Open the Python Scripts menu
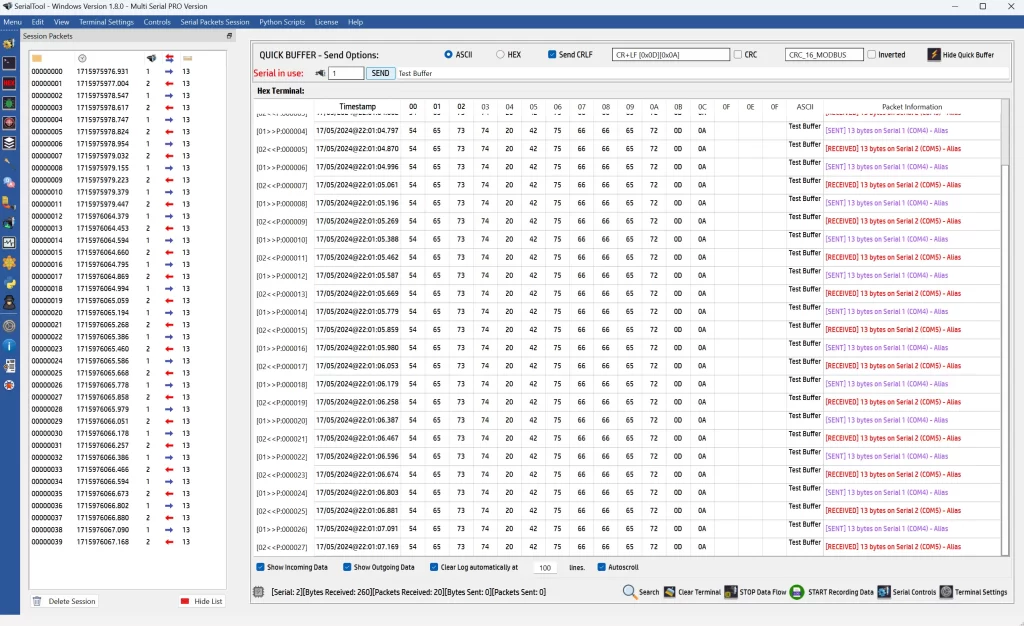 click(x=282, y=22)
